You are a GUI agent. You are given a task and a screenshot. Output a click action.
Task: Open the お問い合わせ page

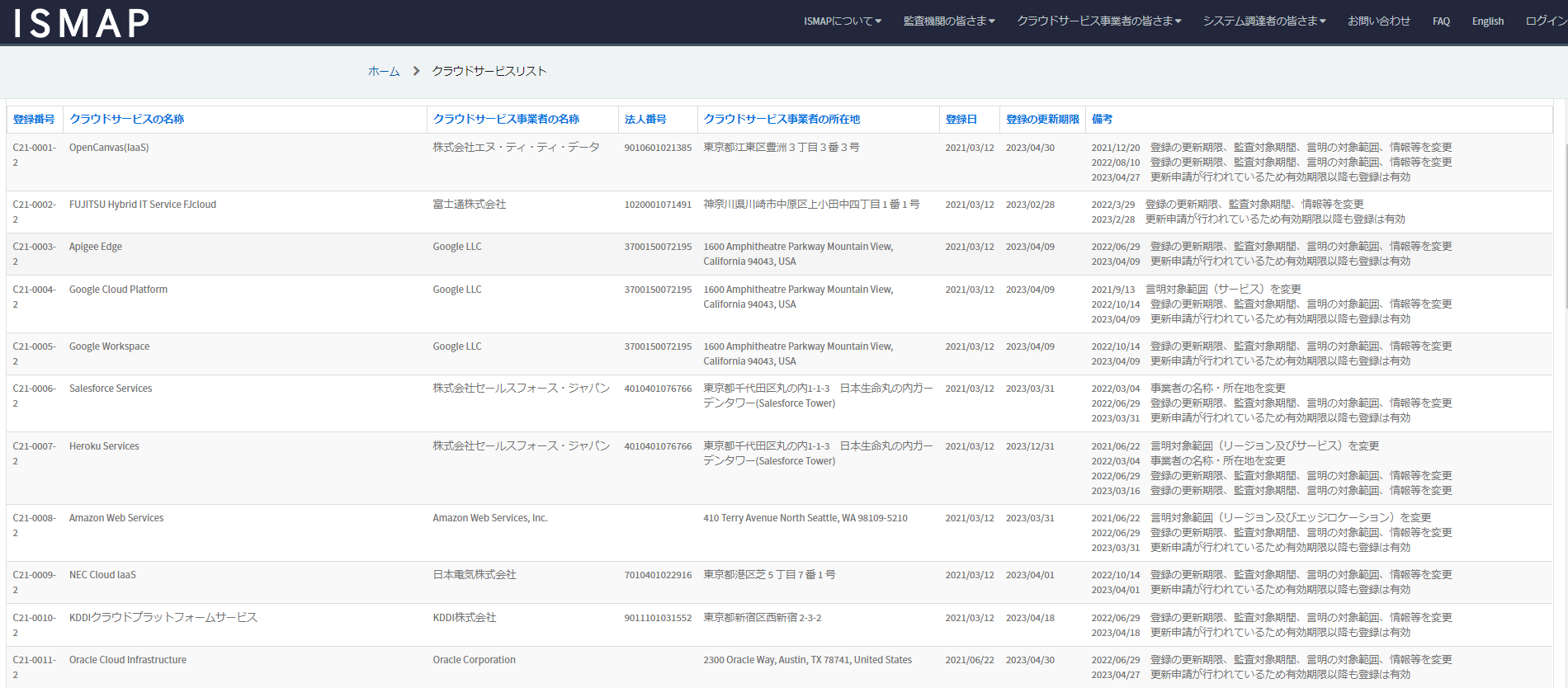[1378, 21]
